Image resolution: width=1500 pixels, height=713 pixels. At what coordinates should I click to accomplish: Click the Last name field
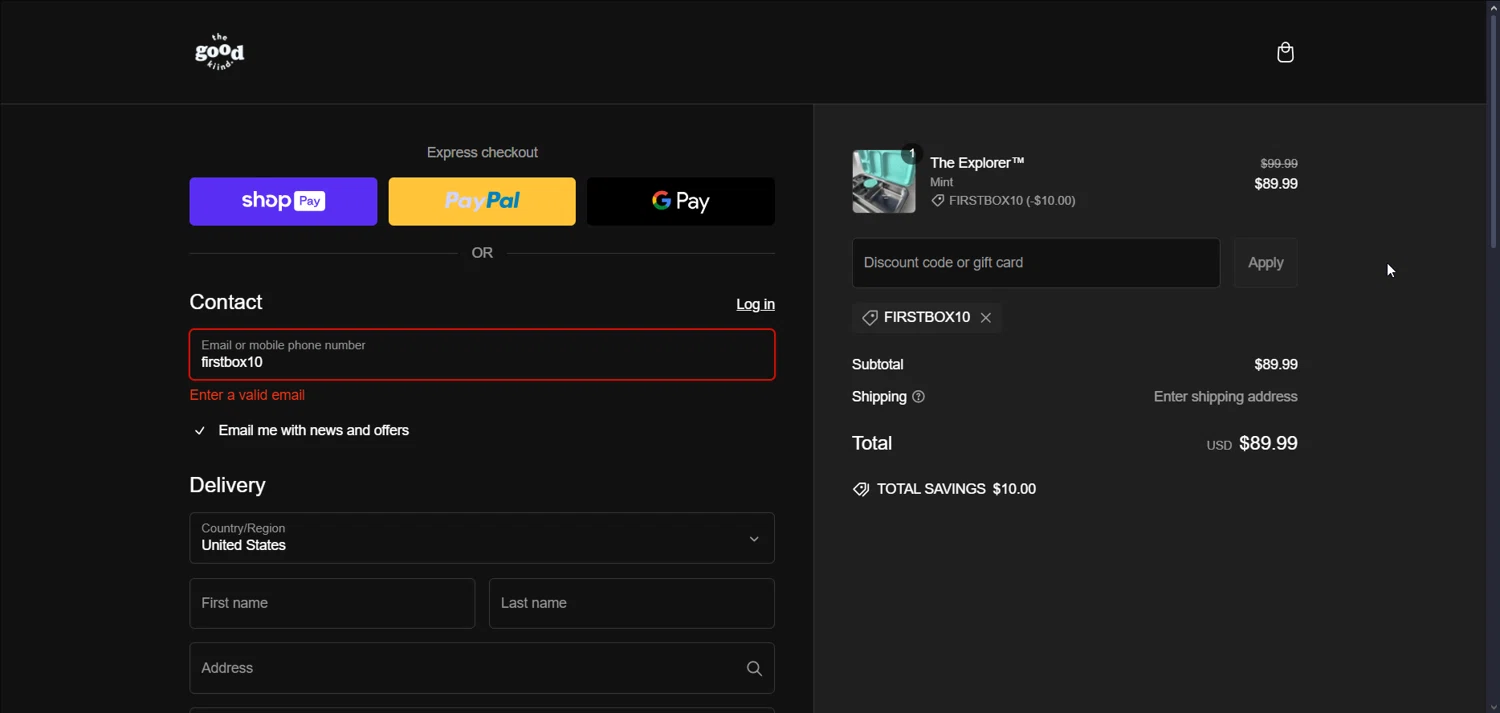632,603
